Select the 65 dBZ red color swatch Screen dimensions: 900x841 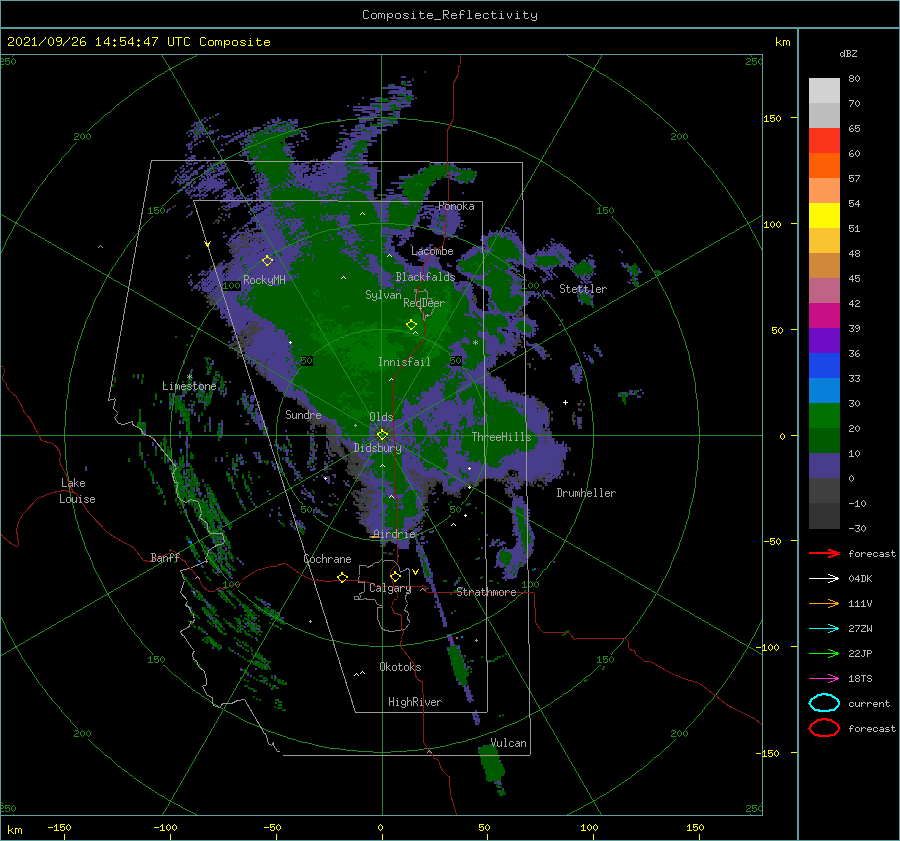click(x=824, y=141)
